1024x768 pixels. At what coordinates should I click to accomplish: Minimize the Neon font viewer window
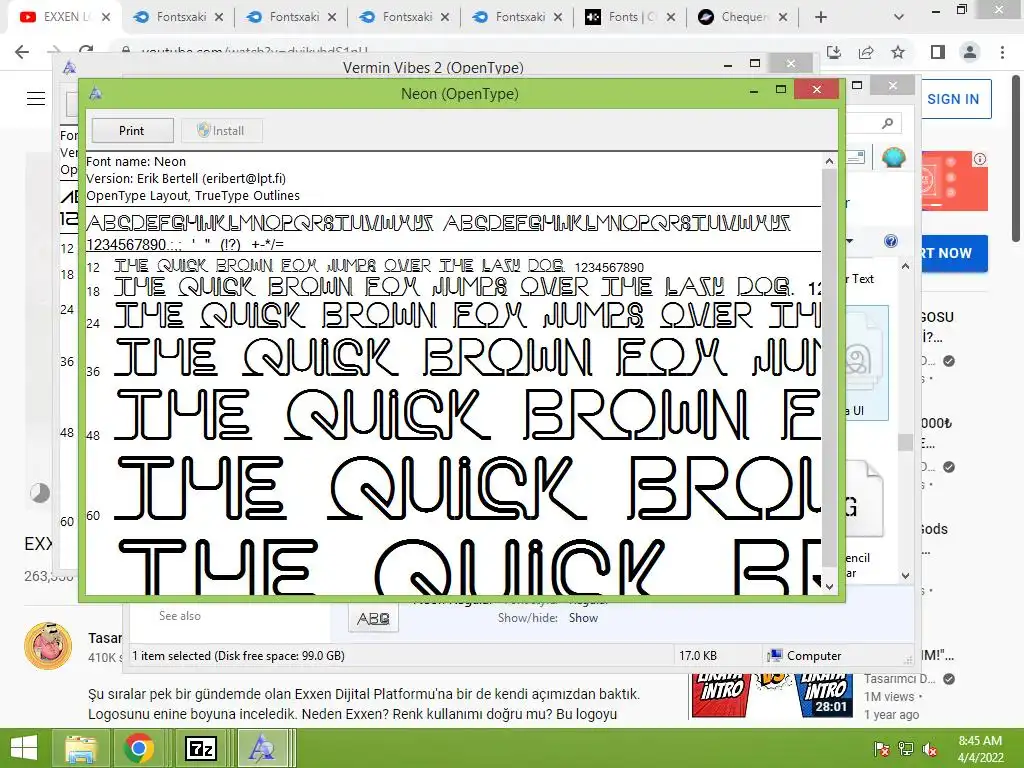coord(754,89)
